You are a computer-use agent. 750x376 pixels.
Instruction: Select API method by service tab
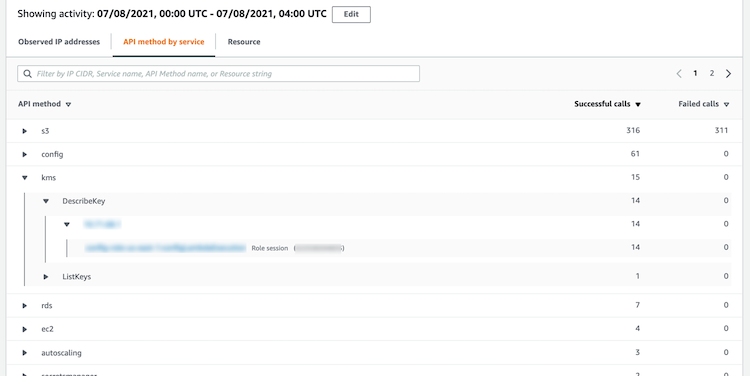pos(164,42)
